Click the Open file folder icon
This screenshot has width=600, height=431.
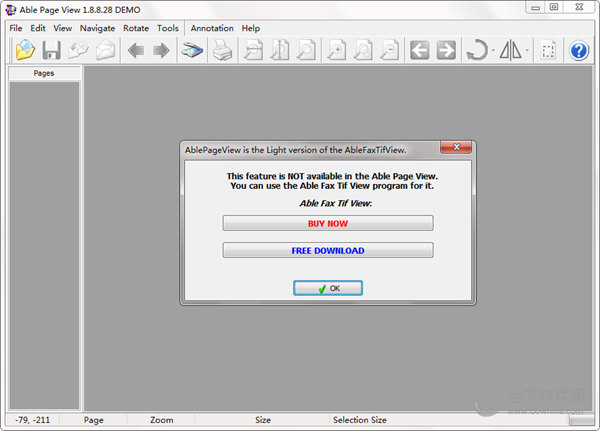pyautogui.click(x=25, y=50)
